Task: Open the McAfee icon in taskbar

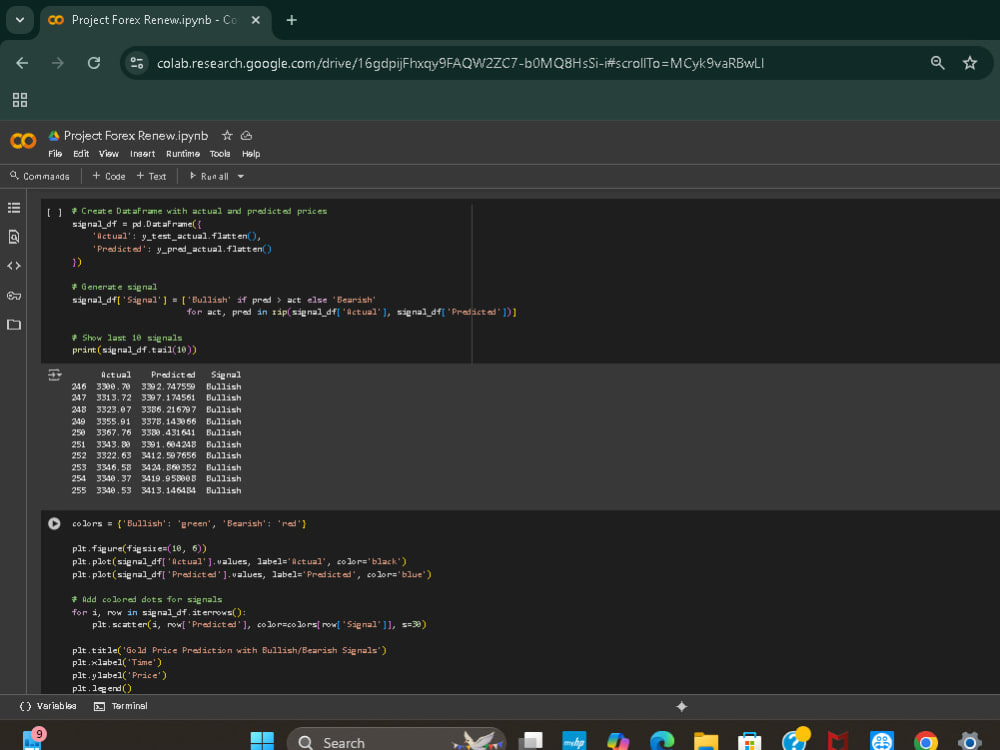Action: [837, 742]
